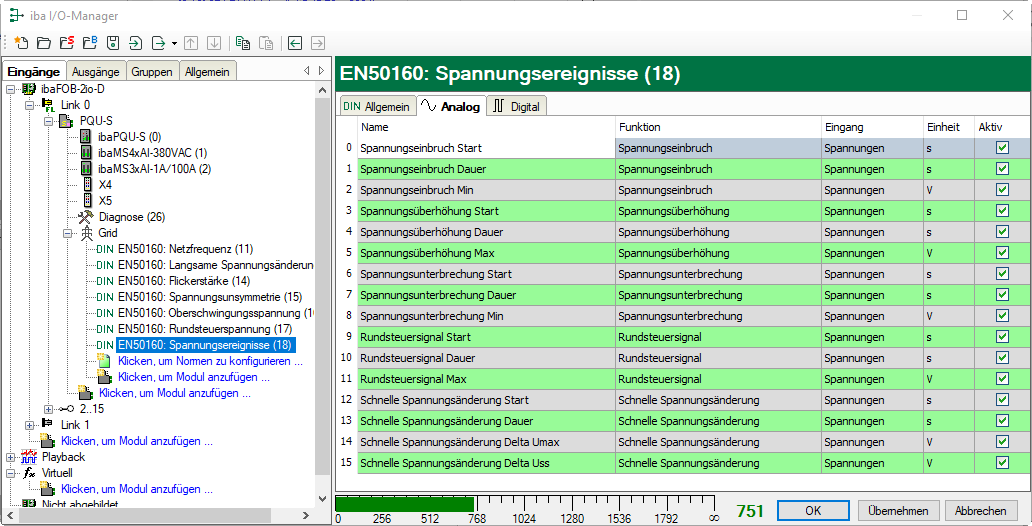Click the open folder toolbar icon
The height and width of the screenshot is (526, 1032).
(44, 43)
